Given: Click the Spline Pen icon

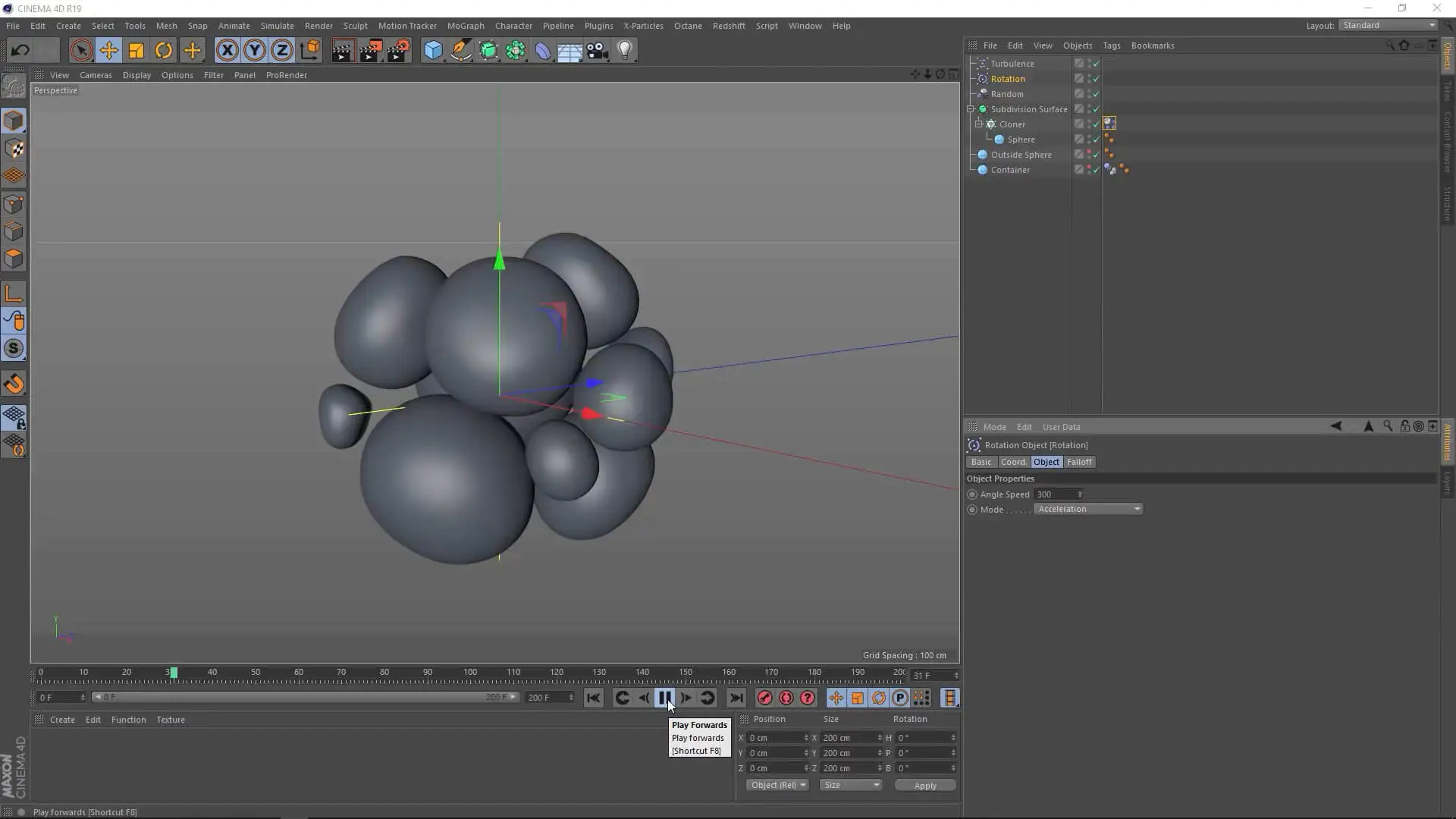Looking at the screenshot, I should tap(461, 51).
